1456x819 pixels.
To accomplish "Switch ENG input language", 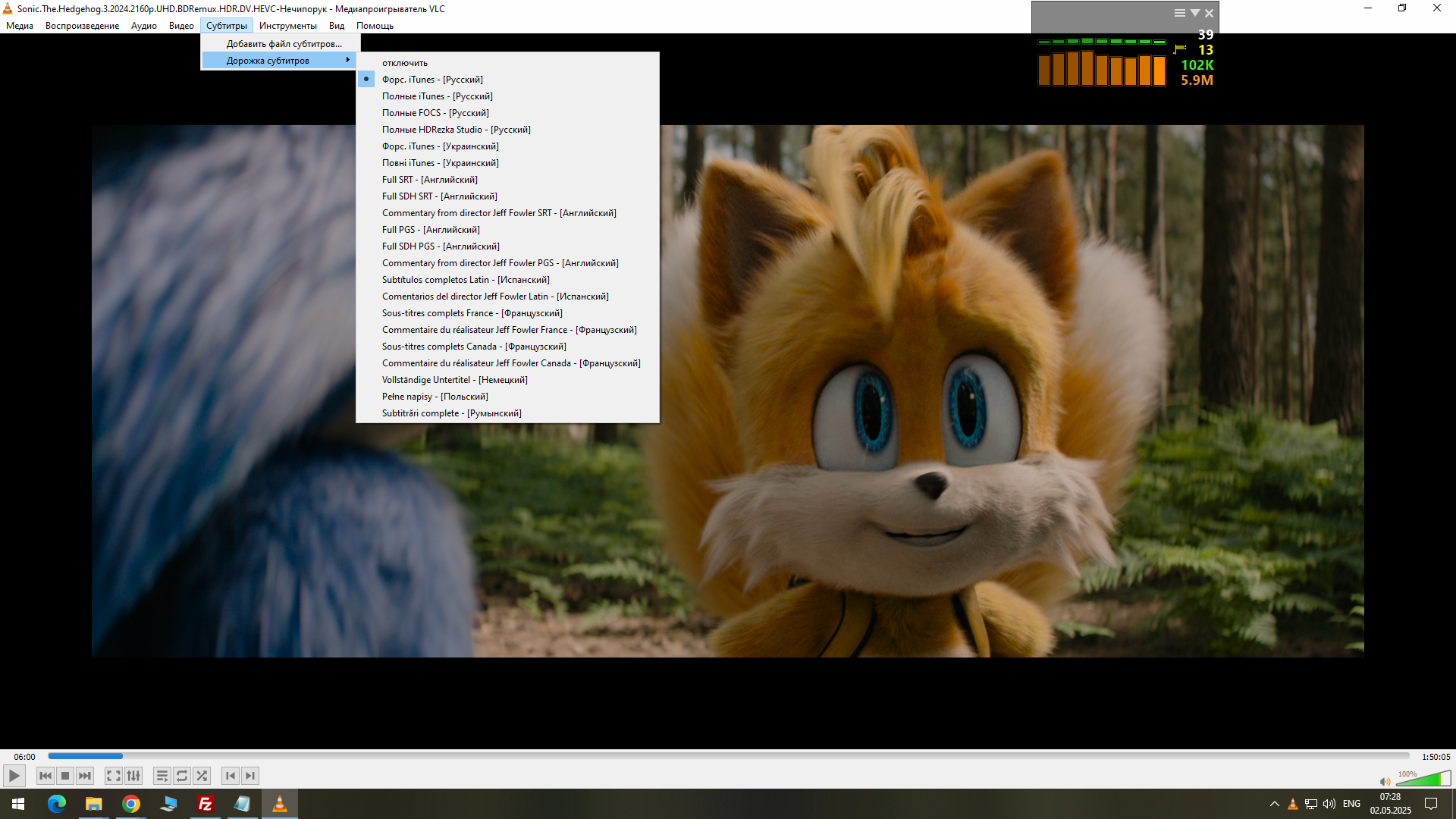I will tap(1351, 804).
